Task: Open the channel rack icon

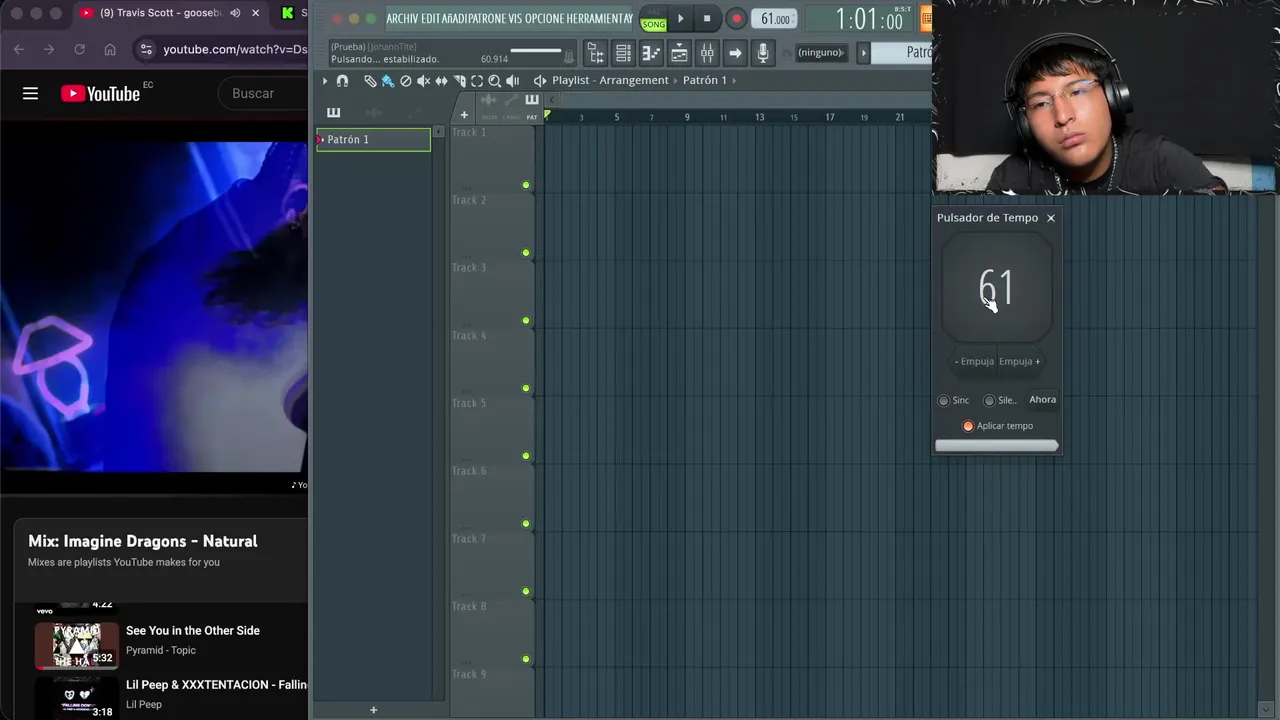Action: click(623, 53)
